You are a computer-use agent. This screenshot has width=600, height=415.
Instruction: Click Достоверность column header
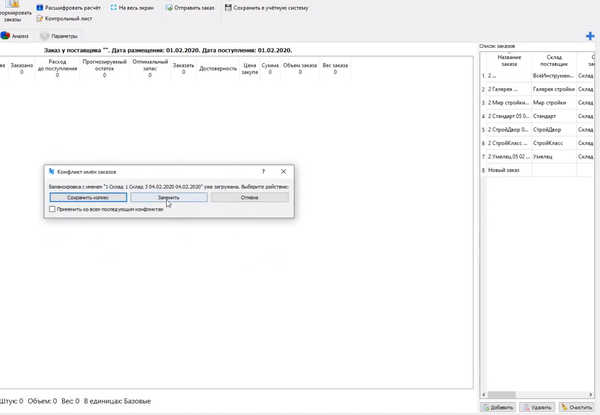coord(218,68)
